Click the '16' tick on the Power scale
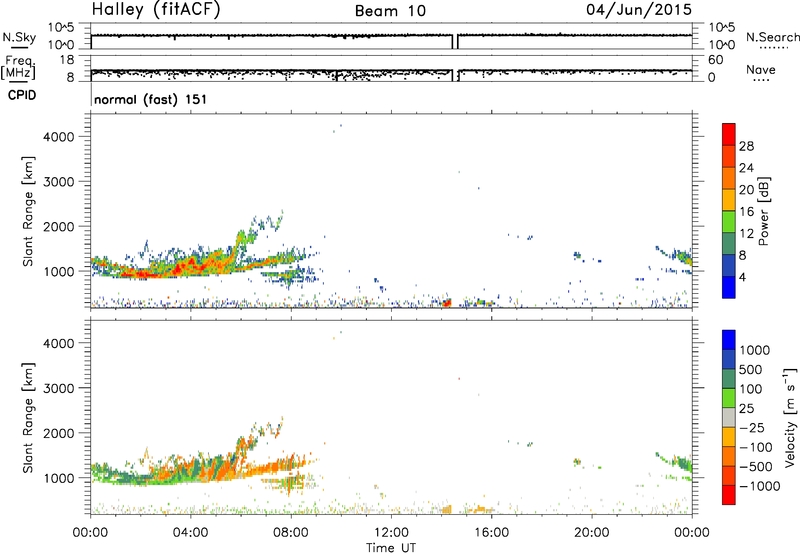Viewport: 800px width, 554px height. (746, 212)
